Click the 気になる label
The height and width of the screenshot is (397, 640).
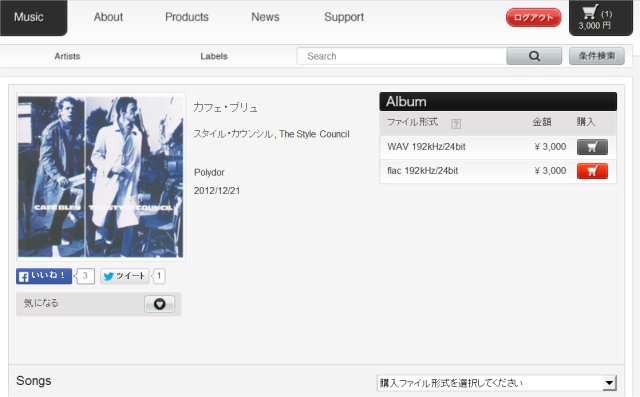click(41, 303)
